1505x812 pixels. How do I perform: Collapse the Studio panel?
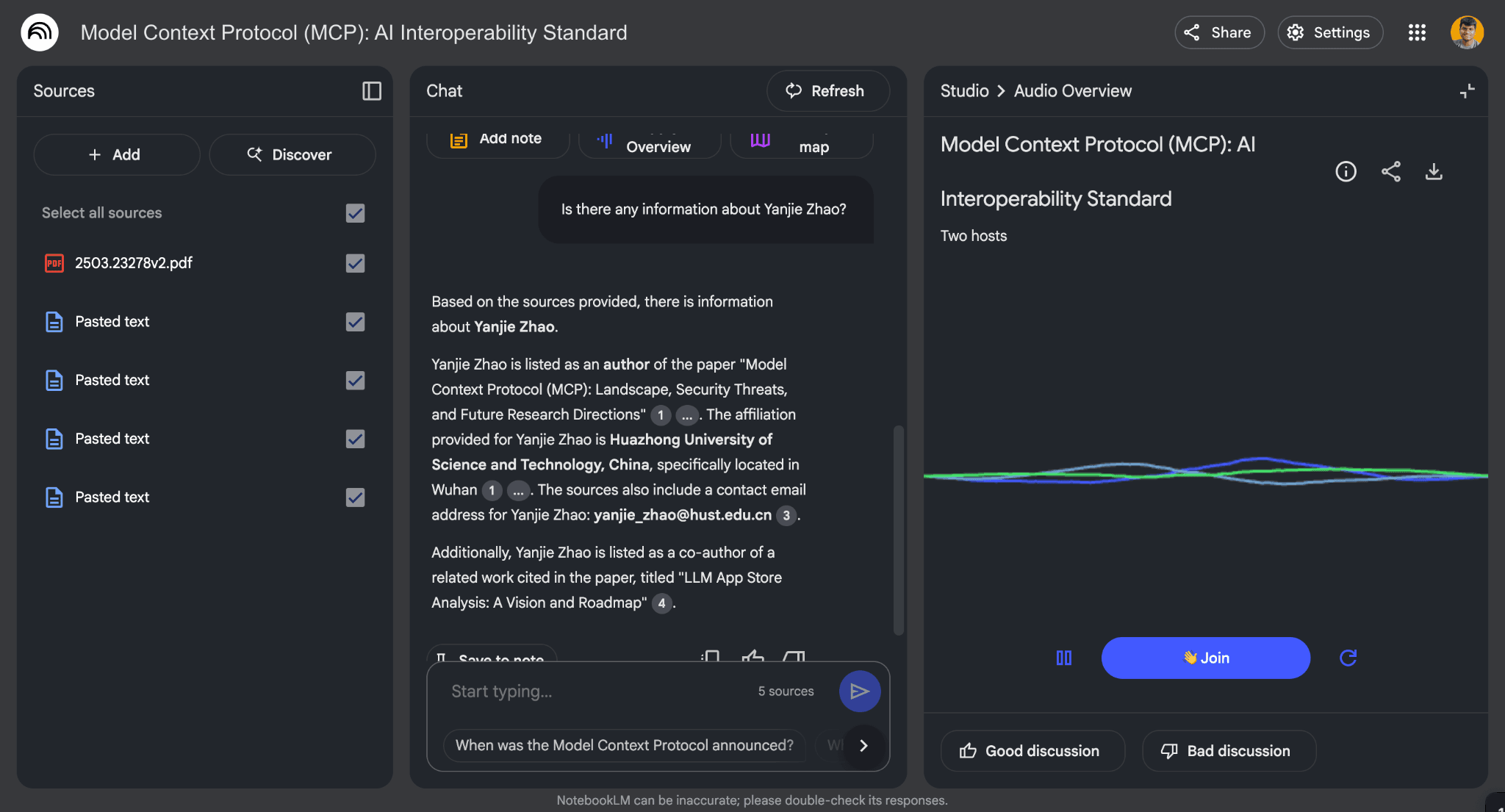point(1467,91)
